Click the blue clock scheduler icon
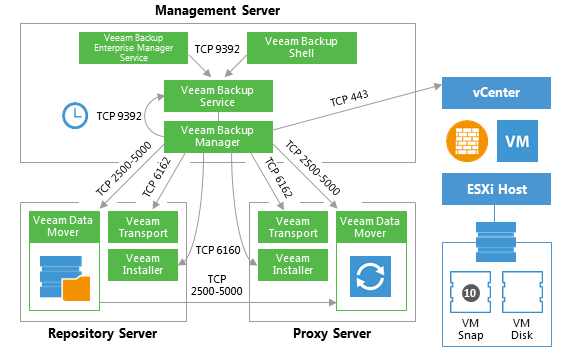 tap(75, 115)
